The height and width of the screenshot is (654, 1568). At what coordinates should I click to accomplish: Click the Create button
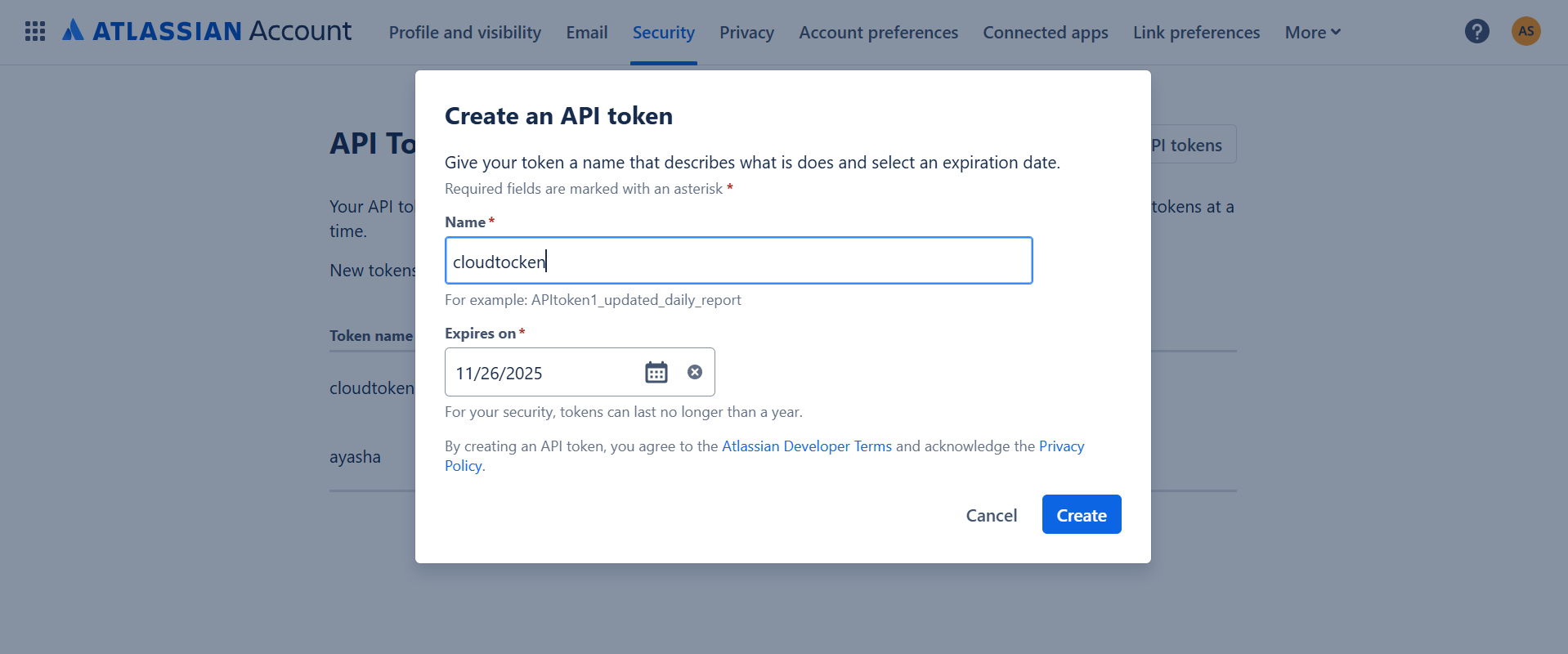pyautogui.click(x=1081, y=515)
